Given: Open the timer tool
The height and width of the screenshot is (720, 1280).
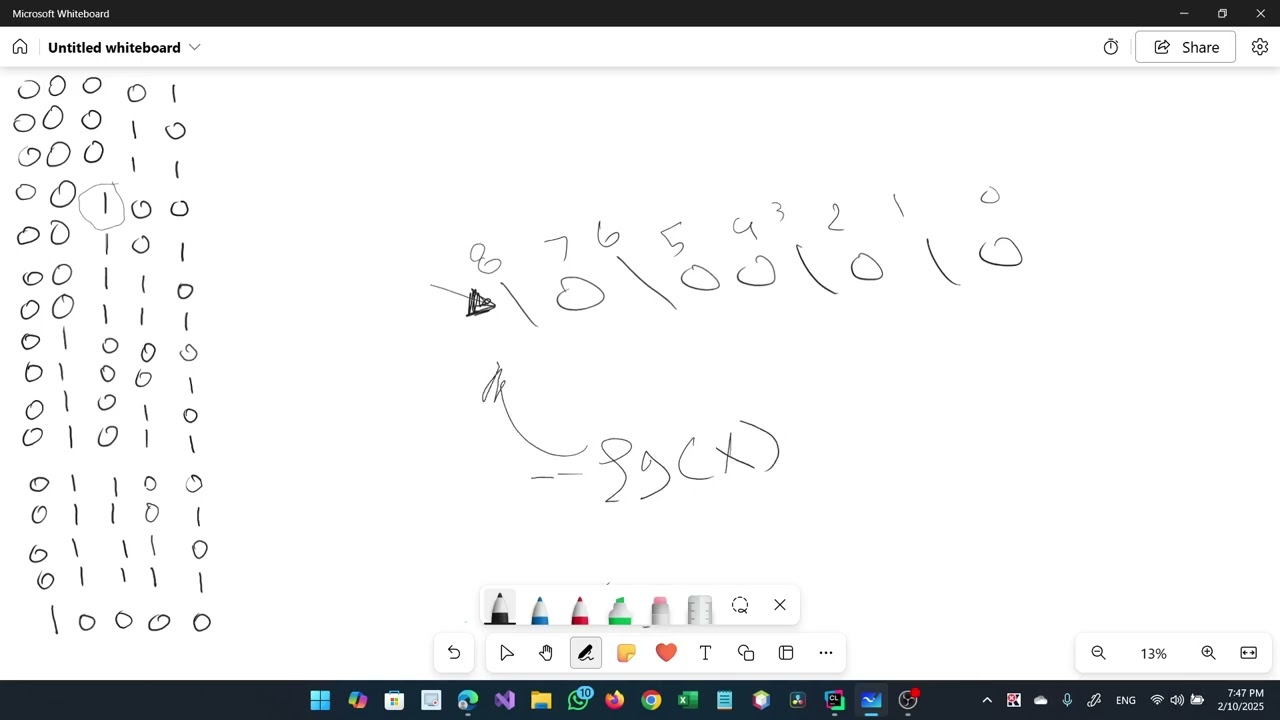Looking at the screenshot, I should (x=1111, y=47).
